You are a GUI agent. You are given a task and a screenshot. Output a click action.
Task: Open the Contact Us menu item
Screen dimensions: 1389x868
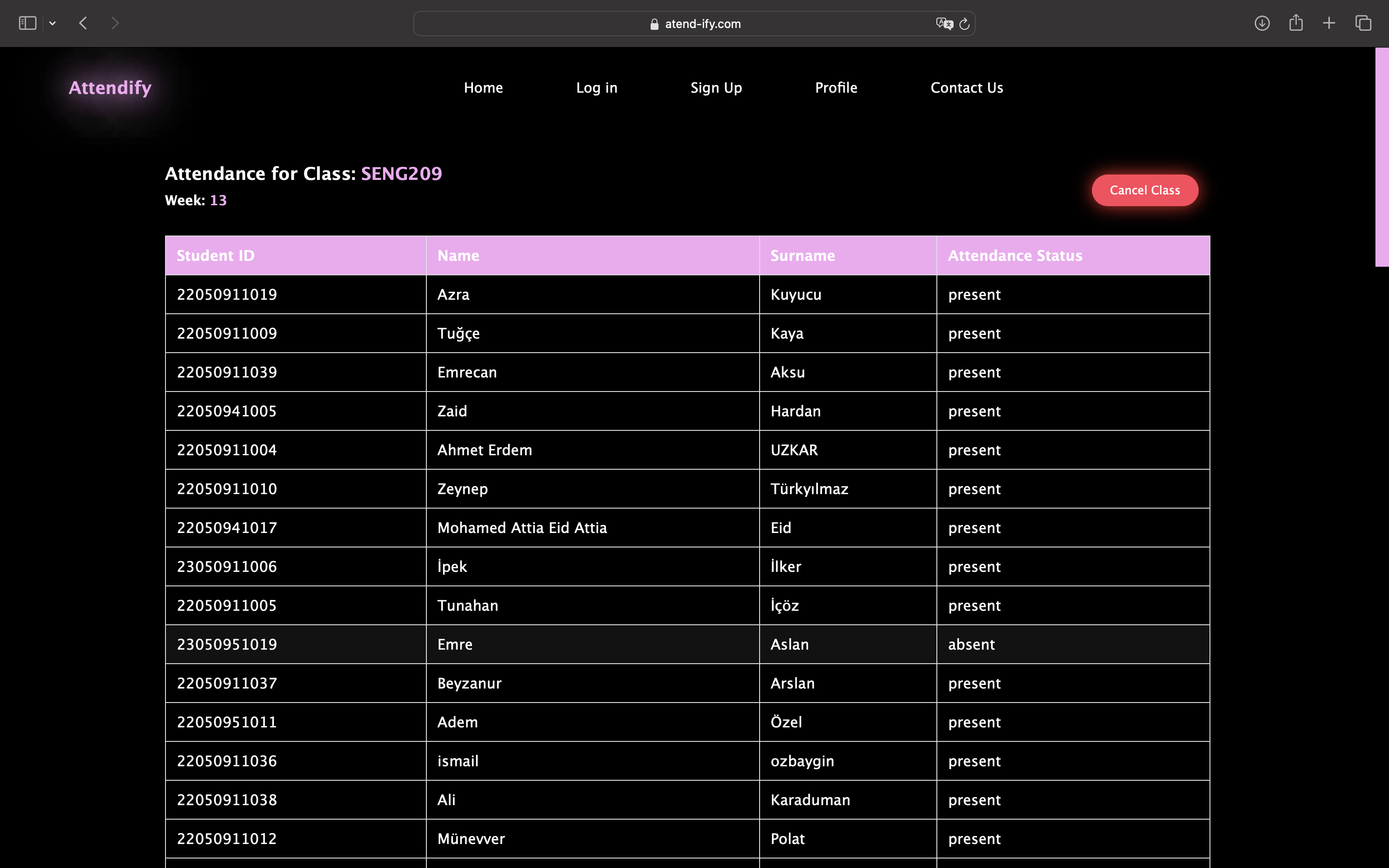point(967,88)
